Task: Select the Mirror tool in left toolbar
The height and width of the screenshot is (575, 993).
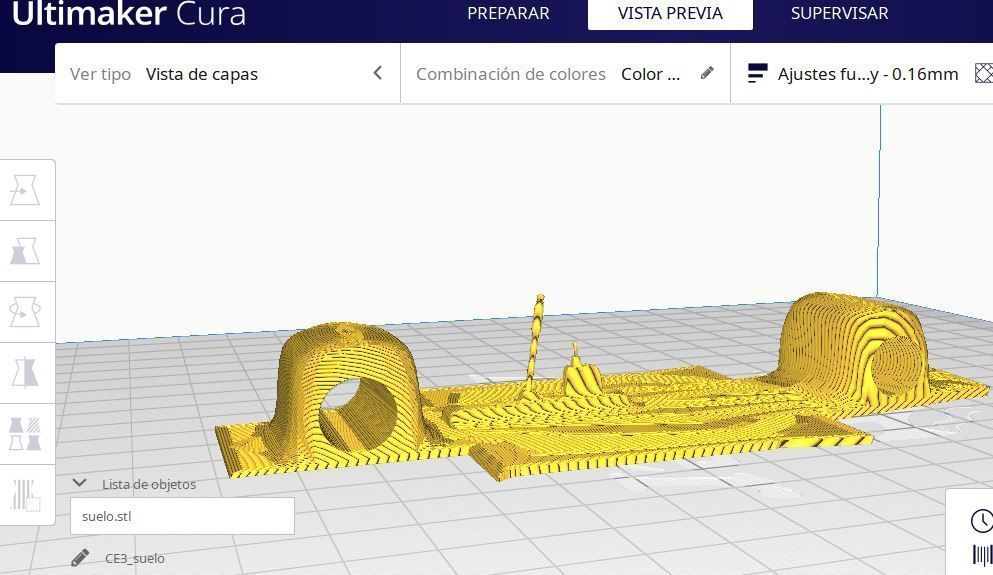Action: pos(25,373)
